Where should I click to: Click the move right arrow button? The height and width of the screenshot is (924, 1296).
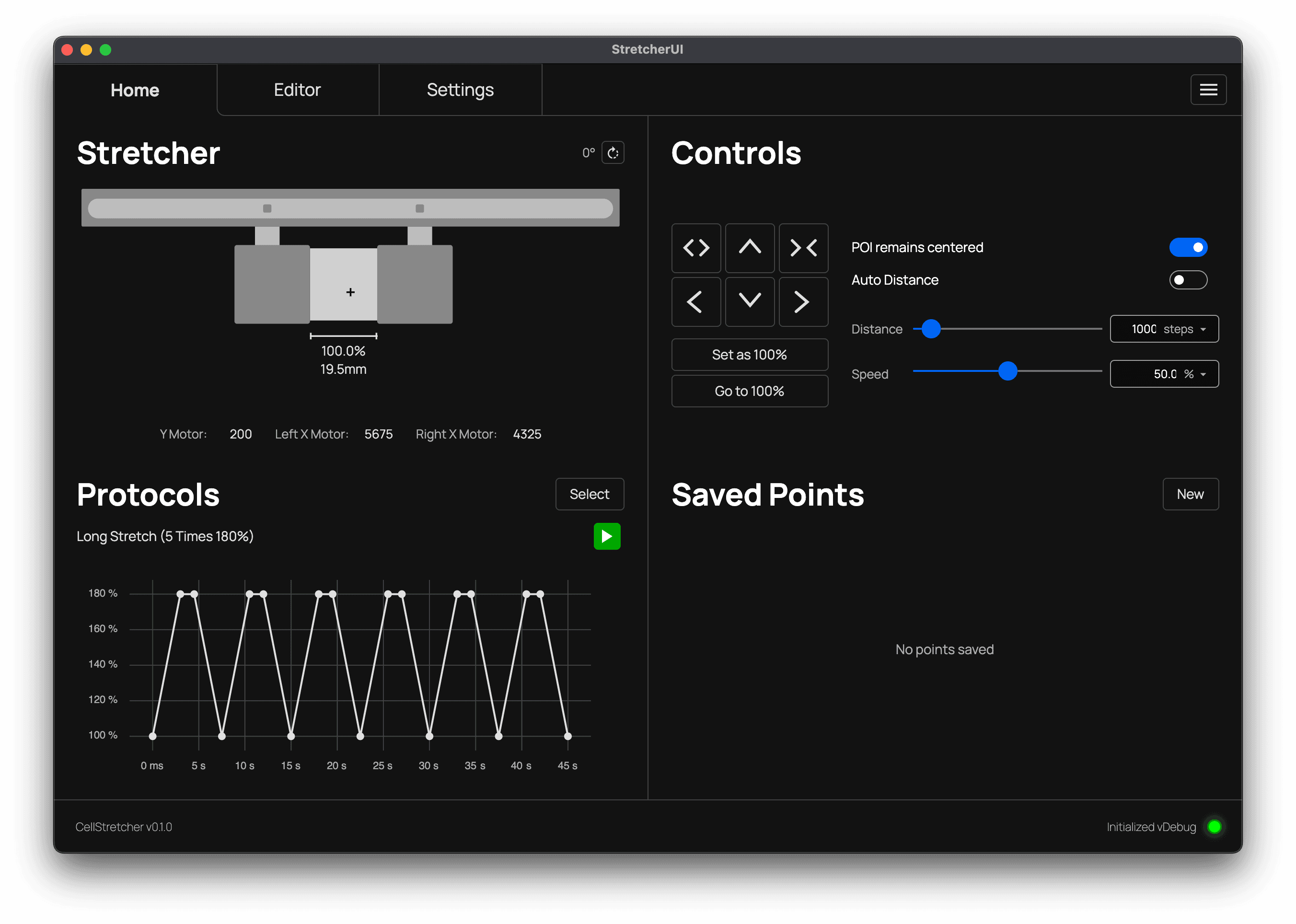pyautogui.click(x=803, y=301)
